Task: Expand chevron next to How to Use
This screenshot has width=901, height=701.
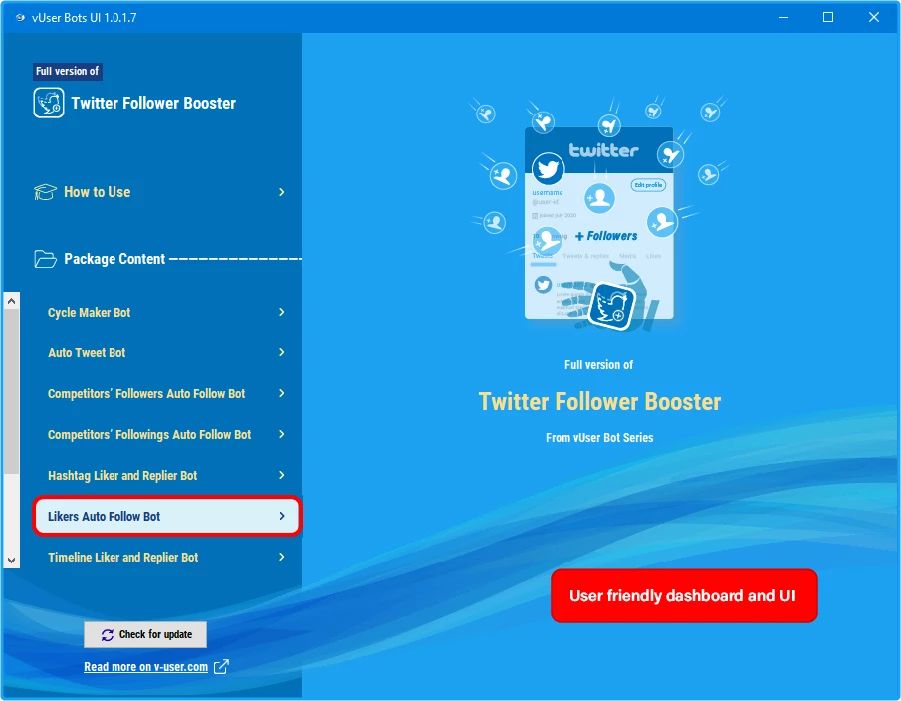Action: point(282,192)
